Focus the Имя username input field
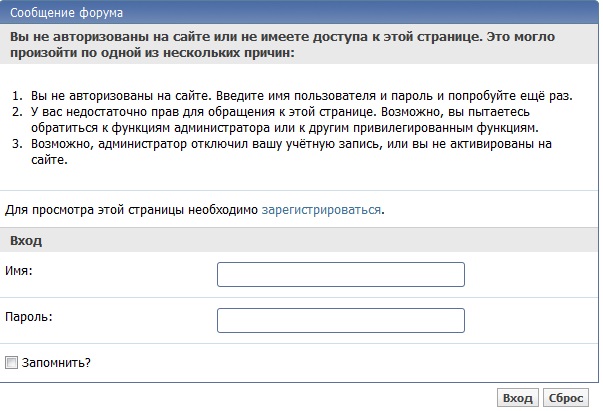This screenshot has height=411, width=603. [x=340, y=274]
